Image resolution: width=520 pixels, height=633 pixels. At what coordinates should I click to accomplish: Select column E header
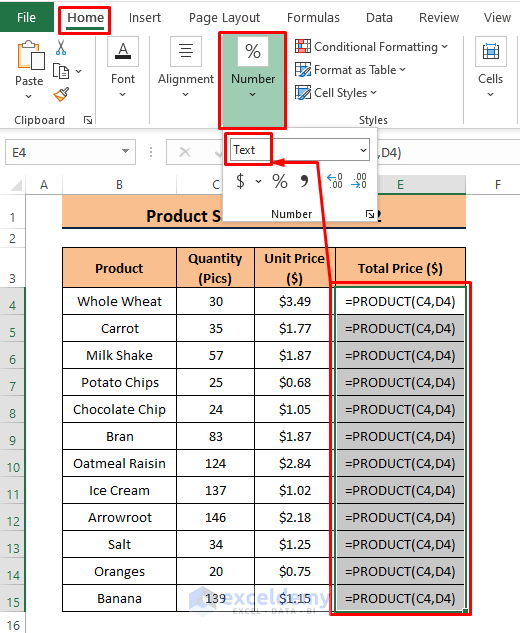point(400,185)
